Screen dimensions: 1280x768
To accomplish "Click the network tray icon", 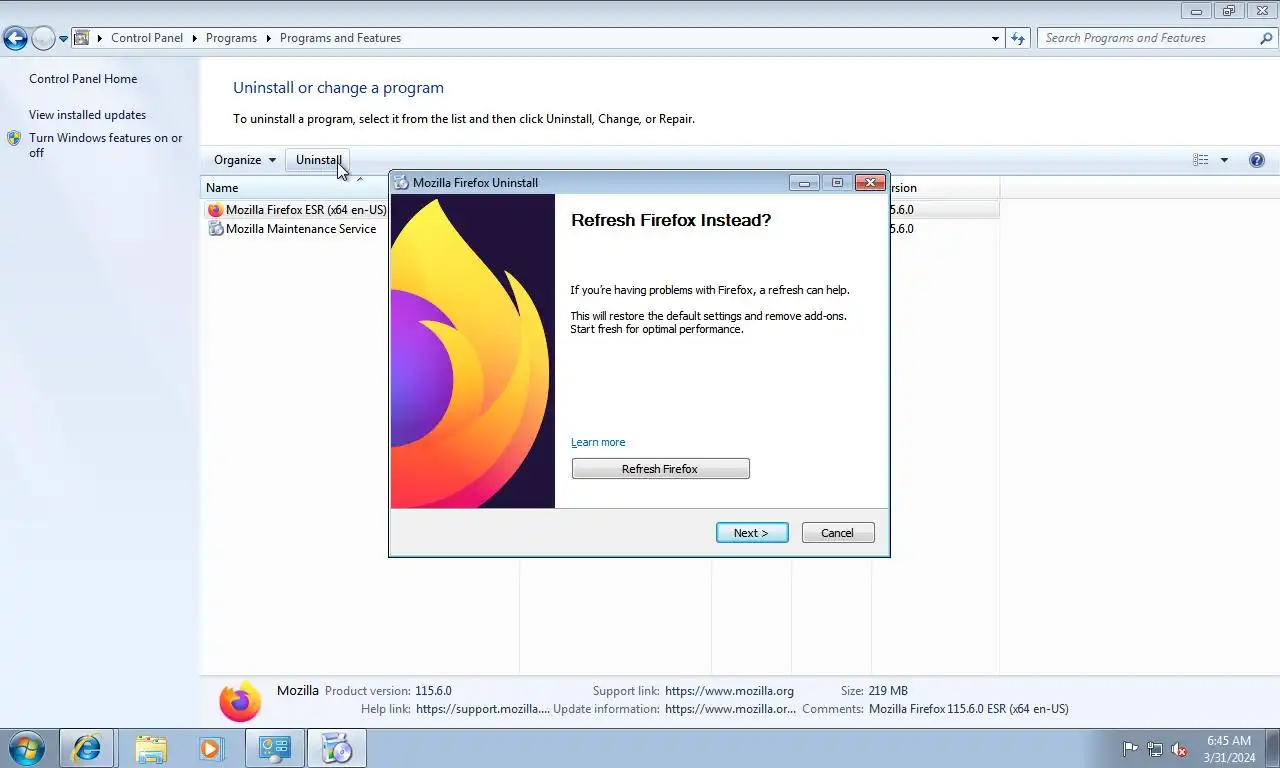I will tap(1155, 749).
